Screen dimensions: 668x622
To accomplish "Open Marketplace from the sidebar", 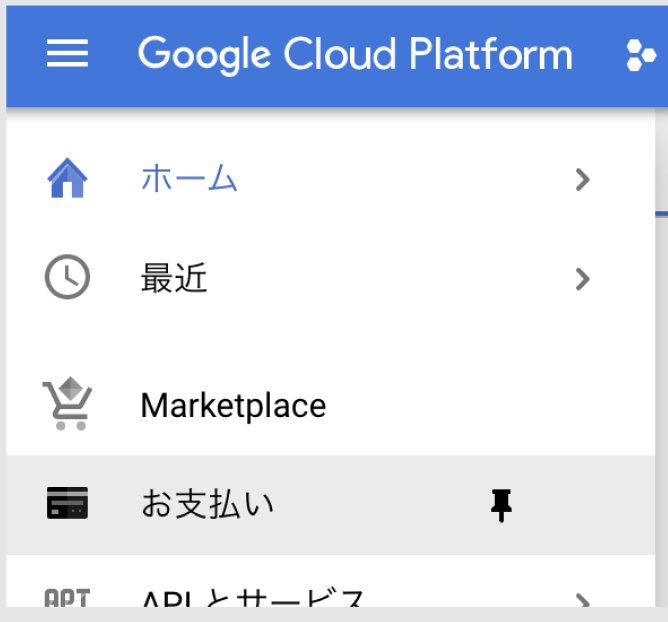I will 233,405.
